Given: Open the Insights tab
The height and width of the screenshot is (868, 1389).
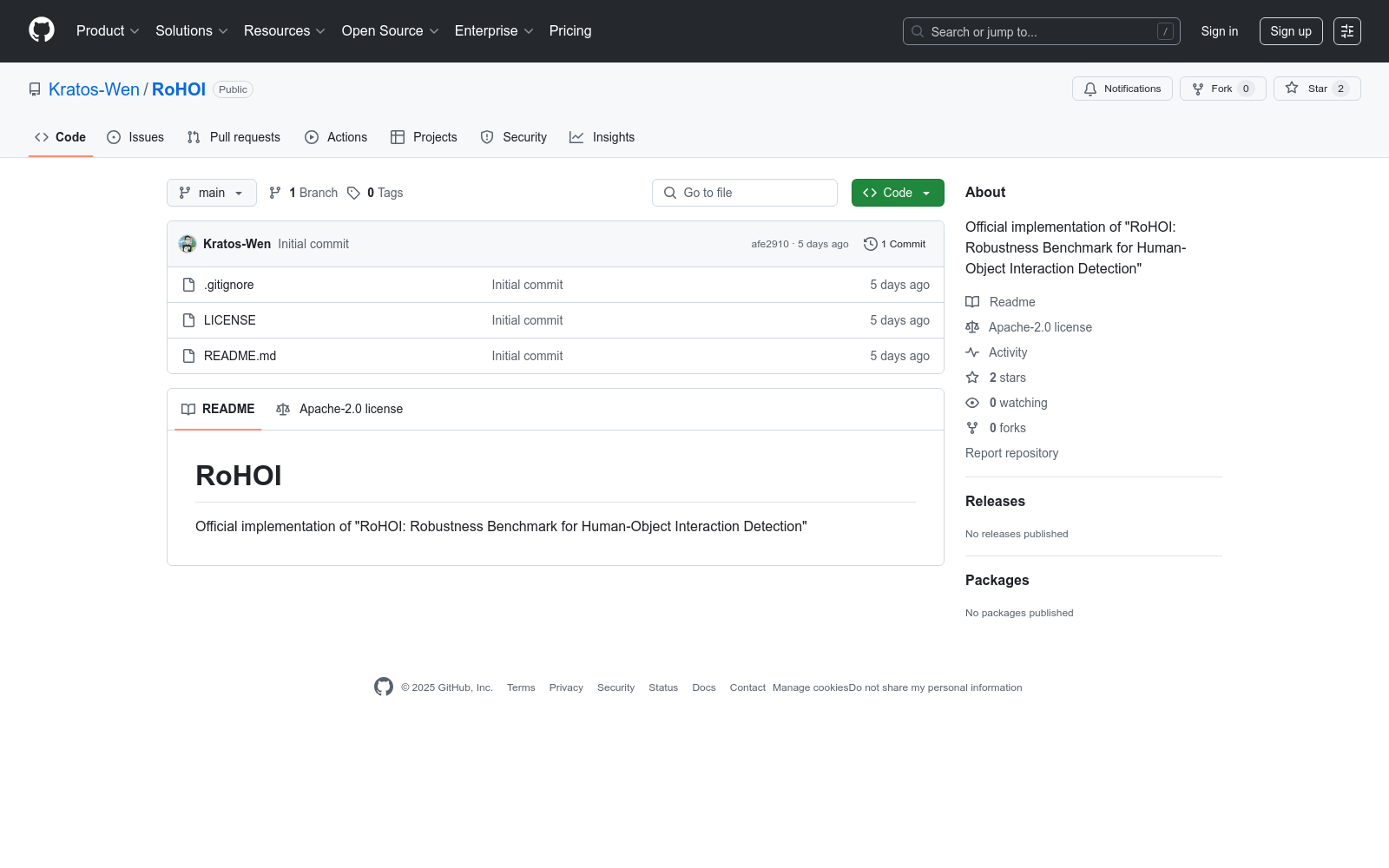Looking at the screenshot, I should point(602,137).
